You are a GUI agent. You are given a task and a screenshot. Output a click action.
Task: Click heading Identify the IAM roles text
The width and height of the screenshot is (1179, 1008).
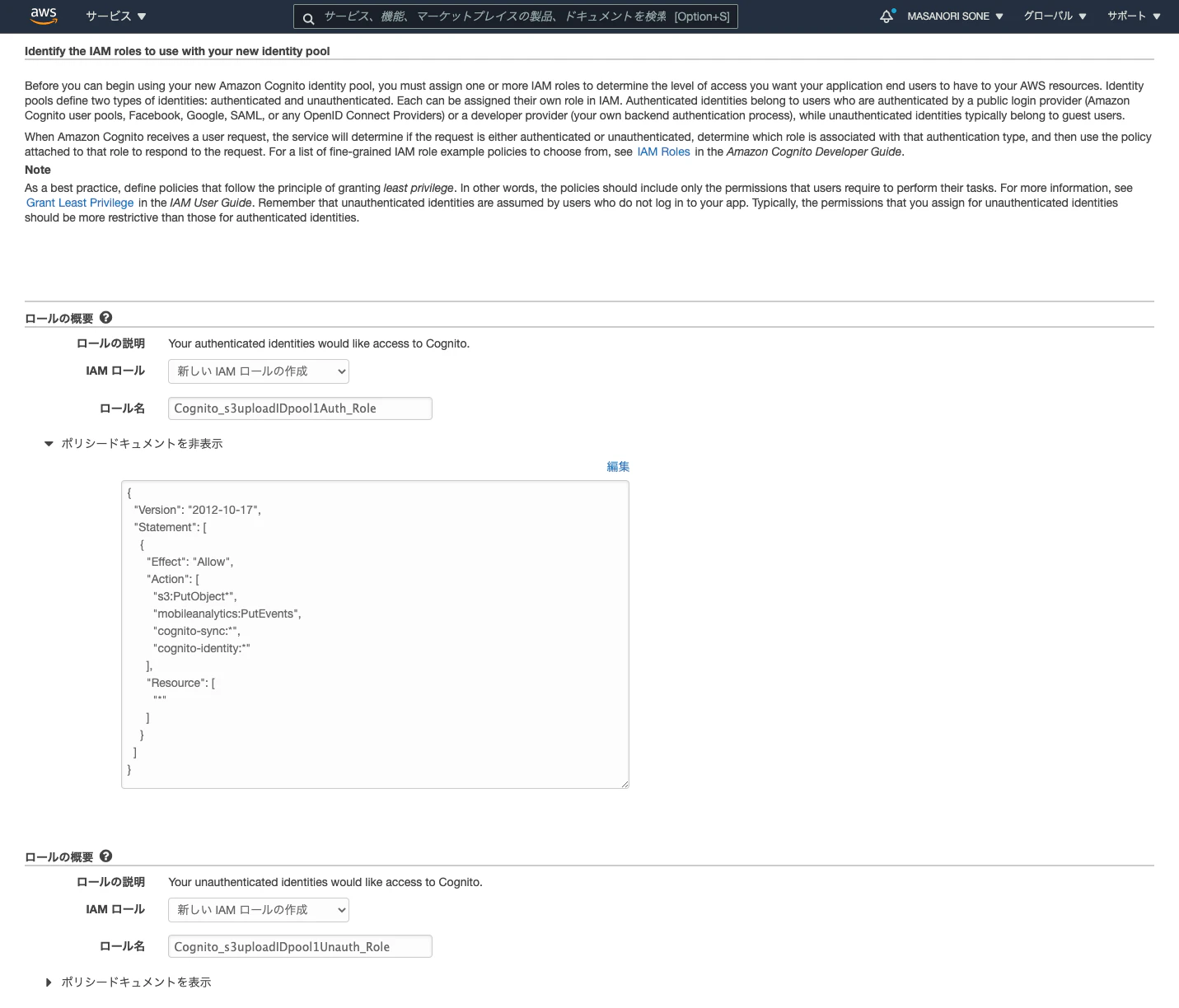[x=177, y=51]
